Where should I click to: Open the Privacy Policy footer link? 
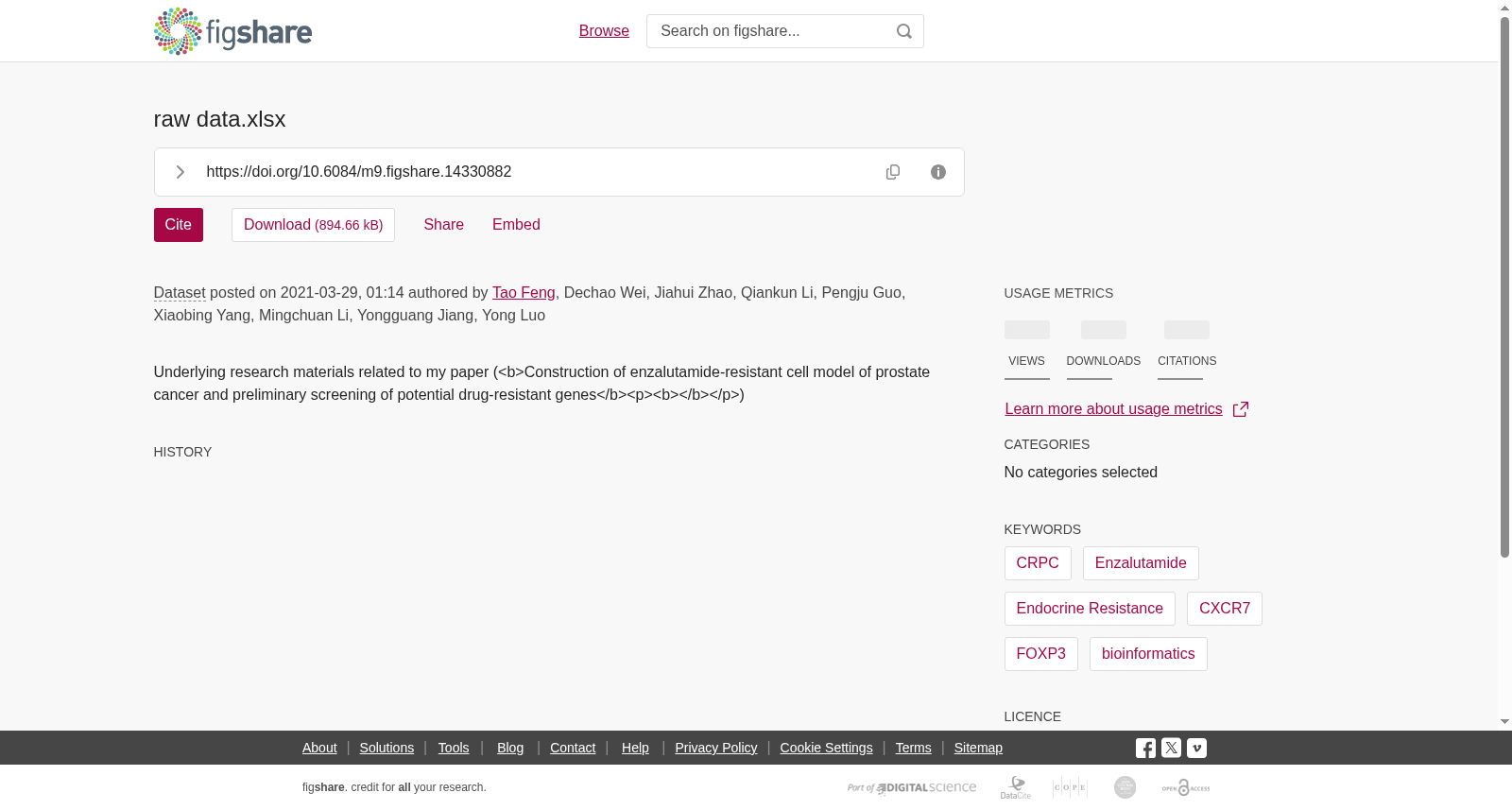point(716,748)
